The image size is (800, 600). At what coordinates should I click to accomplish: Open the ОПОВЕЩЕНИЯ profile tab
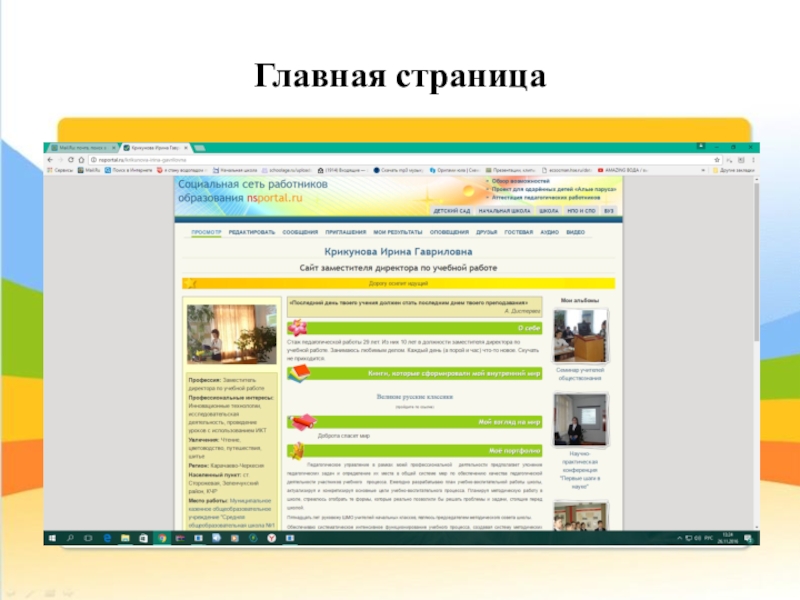click(449, 232)
